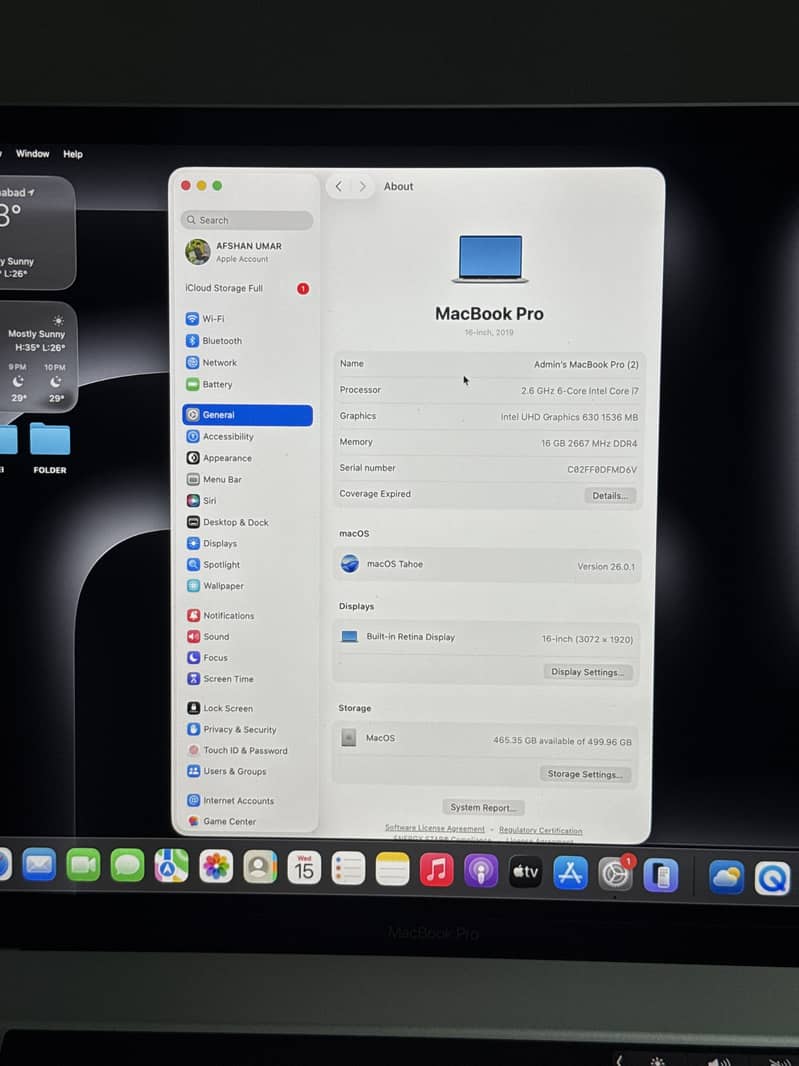This screenshot has height=1066, width=799.
Task: Open Storage Settings... button
Action: pyautogui.click(x=585, y=774)
